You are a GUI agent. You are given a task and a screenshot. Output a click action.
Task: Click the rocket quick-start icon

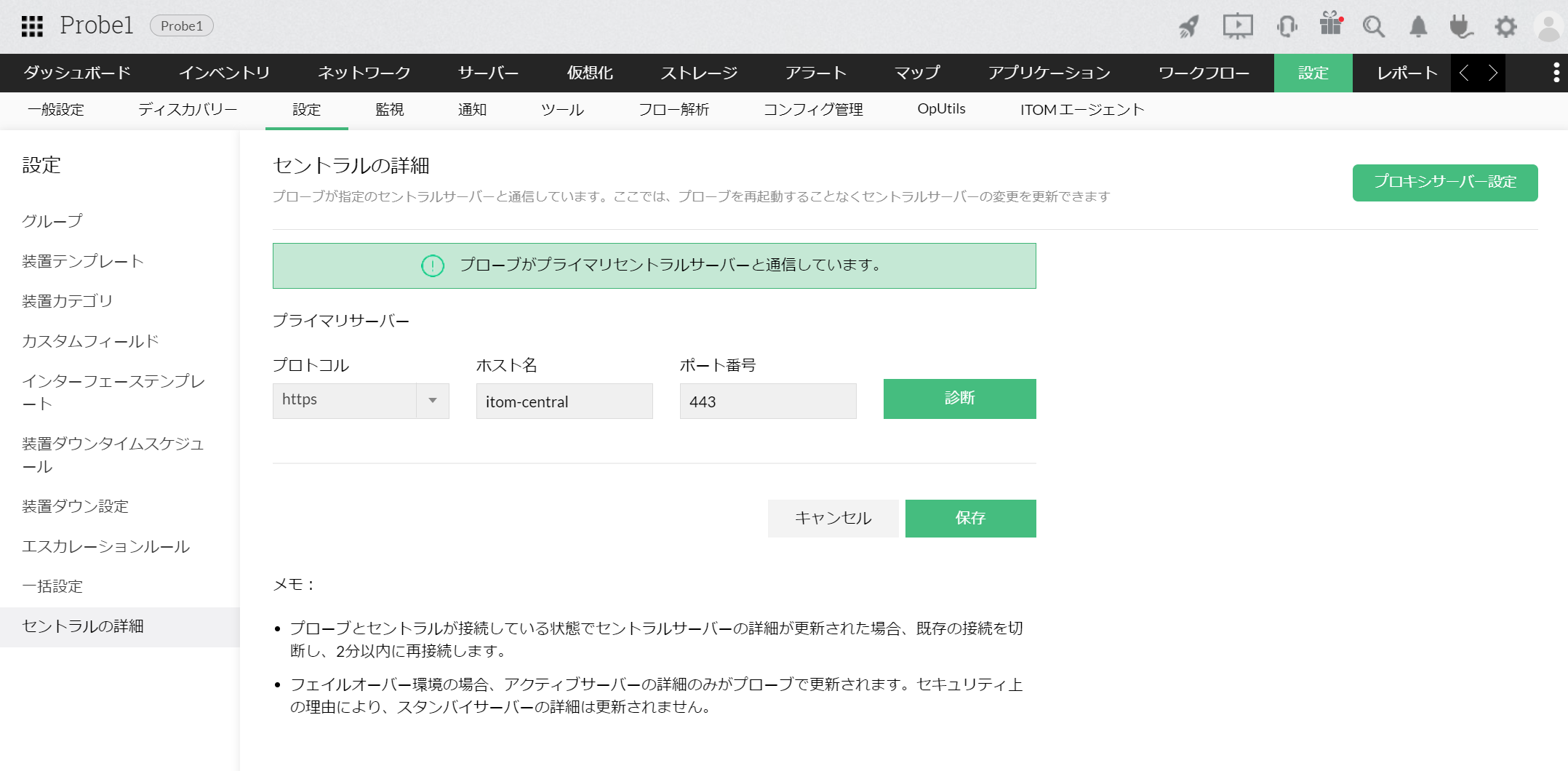pos(1188,27)
